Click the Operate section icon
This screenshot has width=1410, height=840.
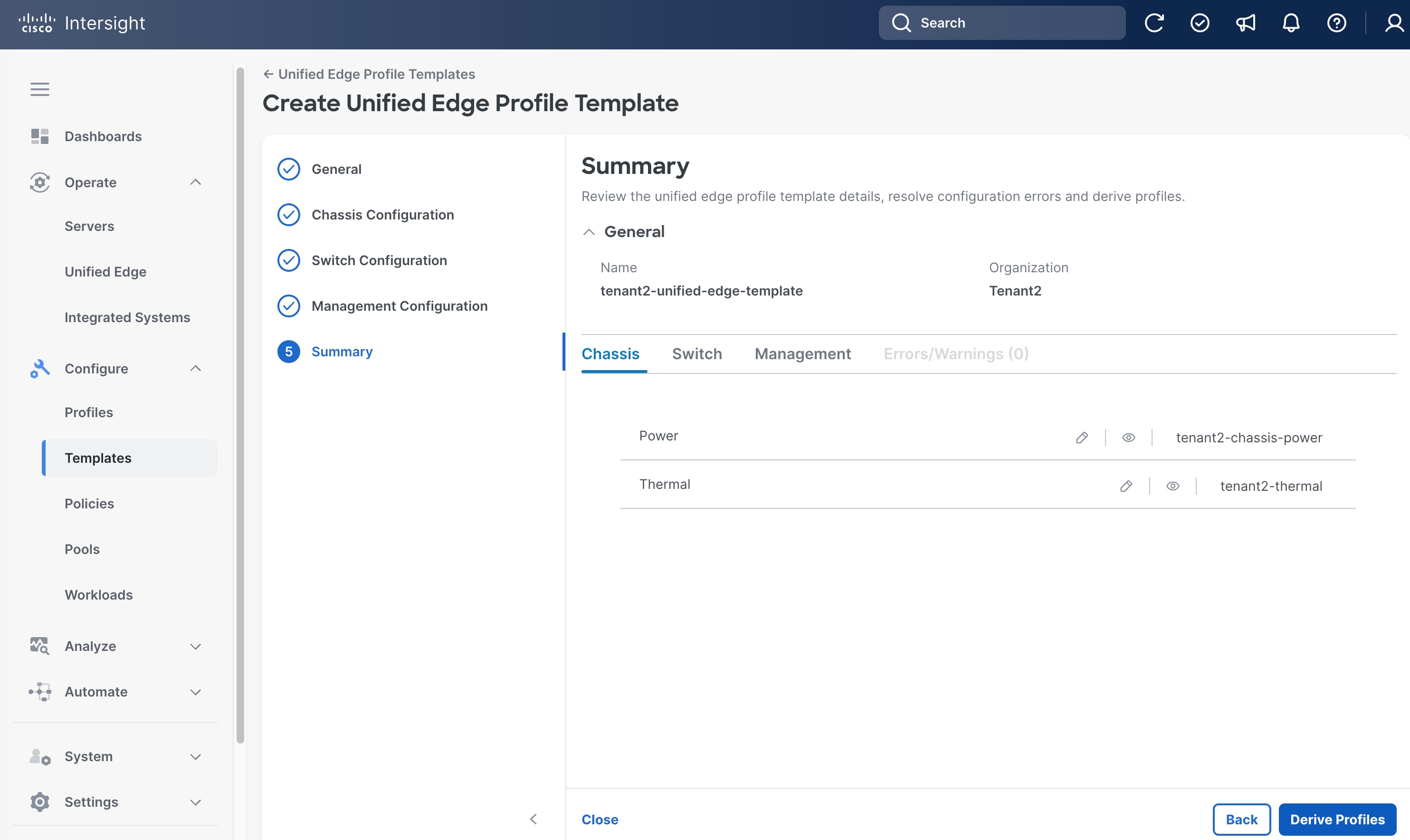point(39,182)
